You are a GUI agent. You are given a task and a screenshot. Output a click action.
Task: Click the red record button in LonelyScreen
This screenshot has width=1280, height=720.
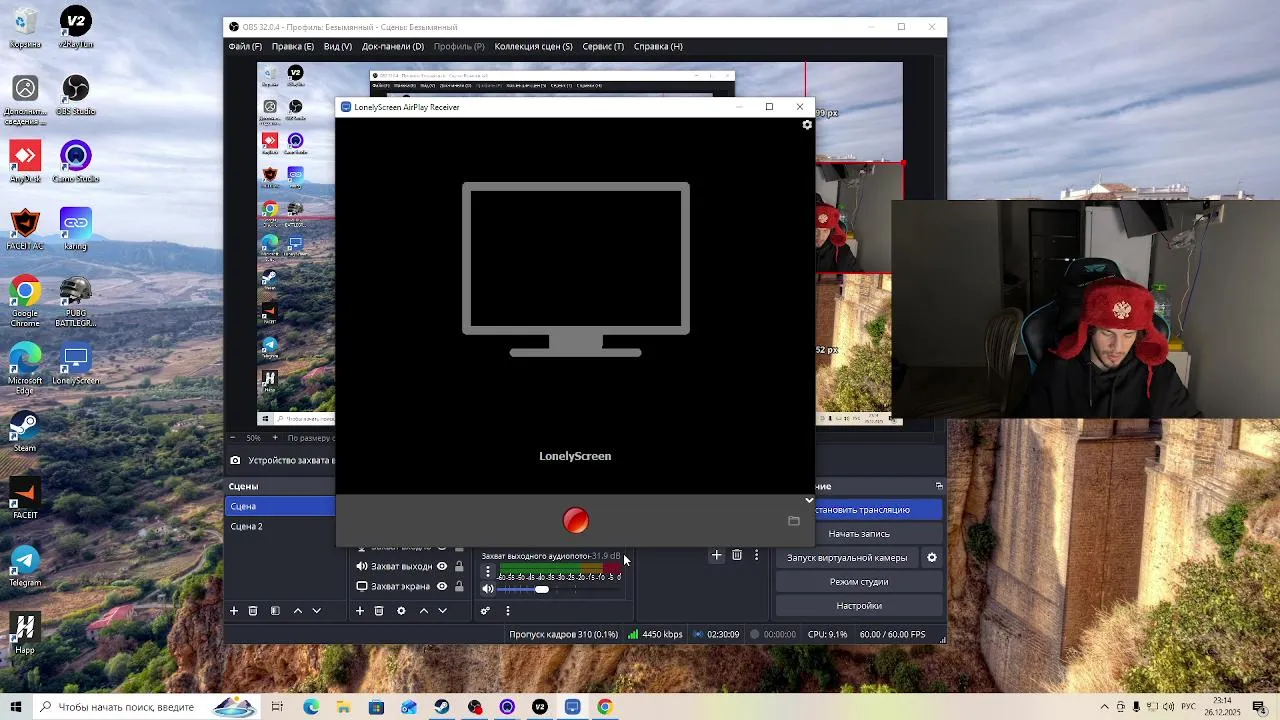575,520
